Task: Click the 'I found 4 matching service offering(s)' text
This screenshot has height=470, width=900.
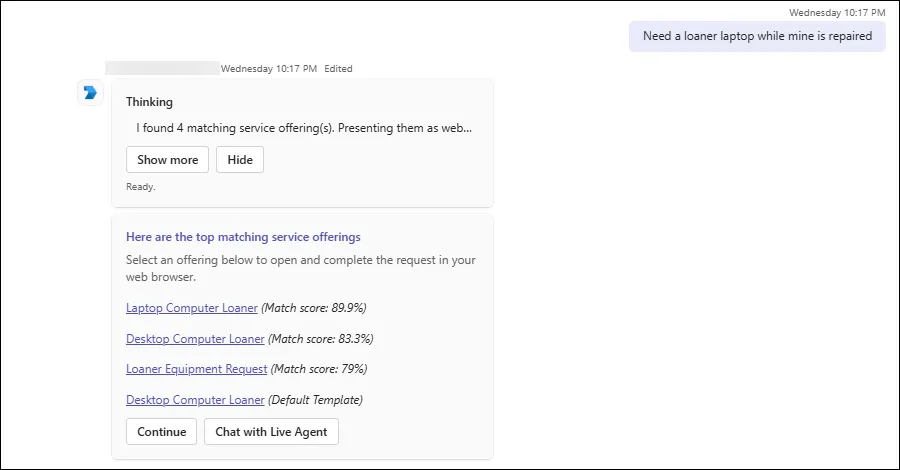Action: (x=304, y=128)
